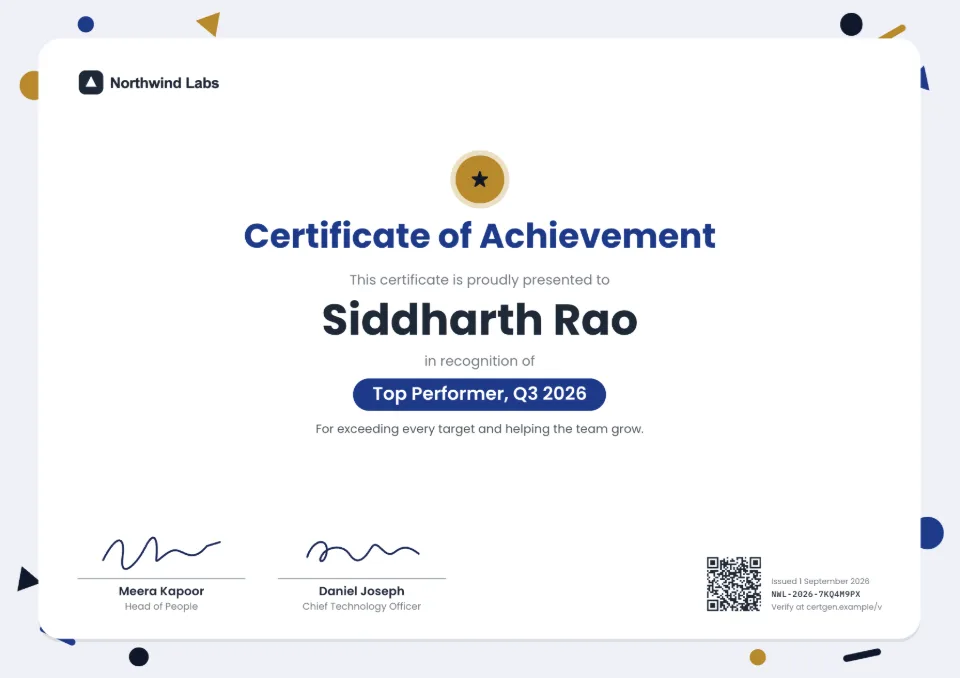Click the Northwind Labs triangle logo icon
Viewport: 960px width, 678px height.
tap(91, 83)
